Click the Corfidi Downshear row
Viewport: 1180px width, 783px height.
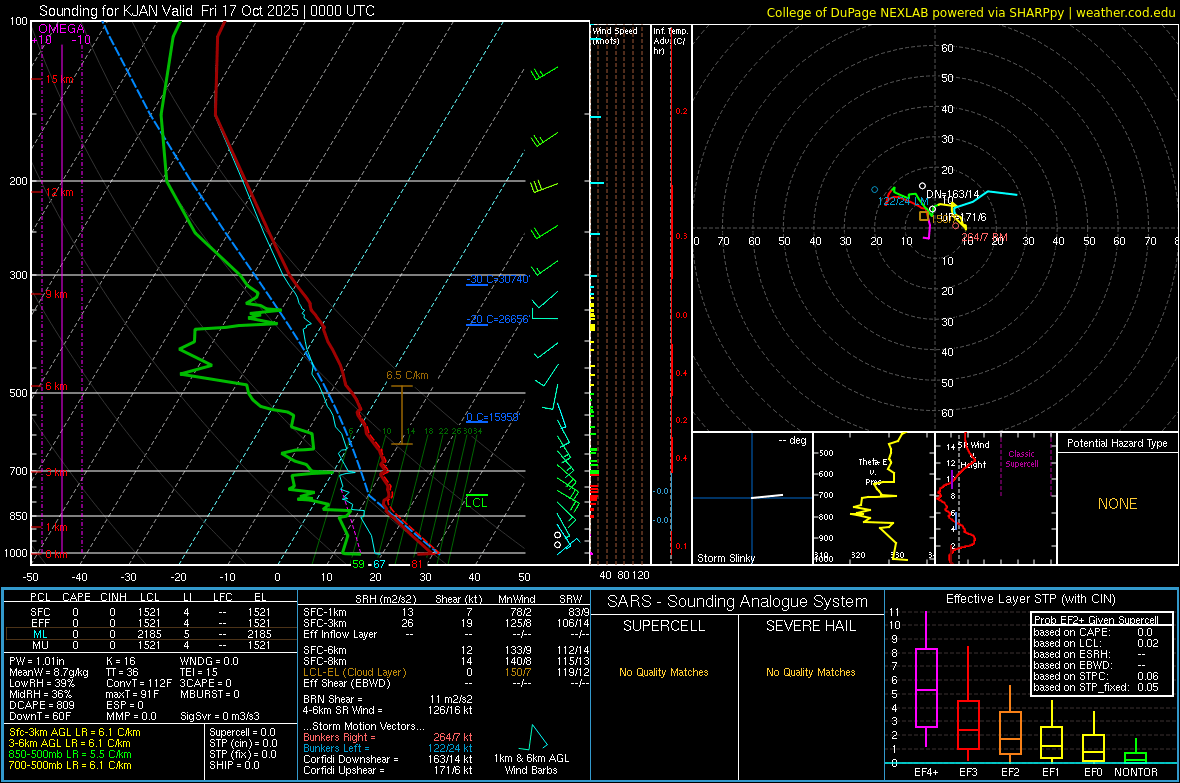(x=388, y=759)
